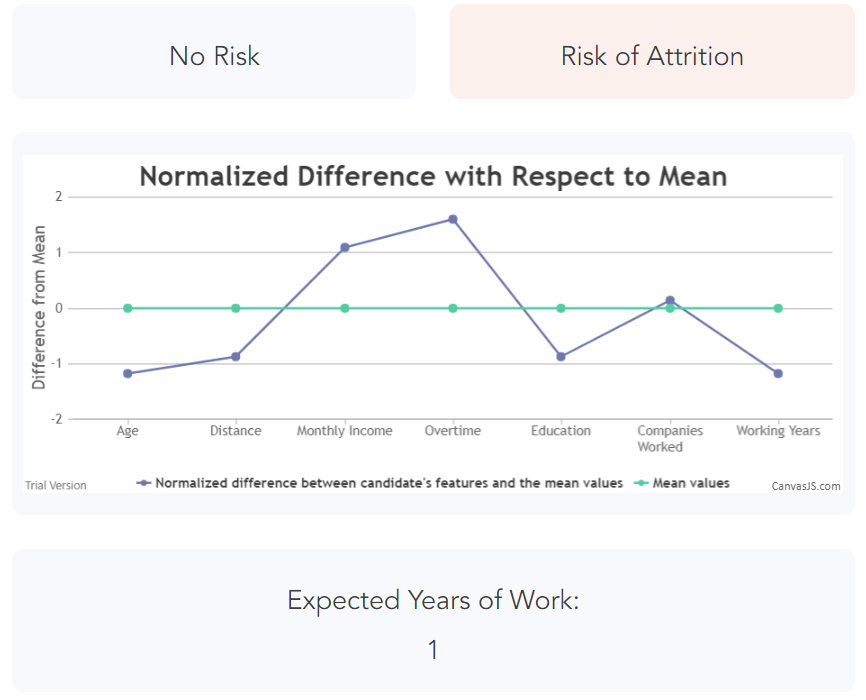Click the candidate's Overtime data point
866x700 pixels.
coord(453,219)
